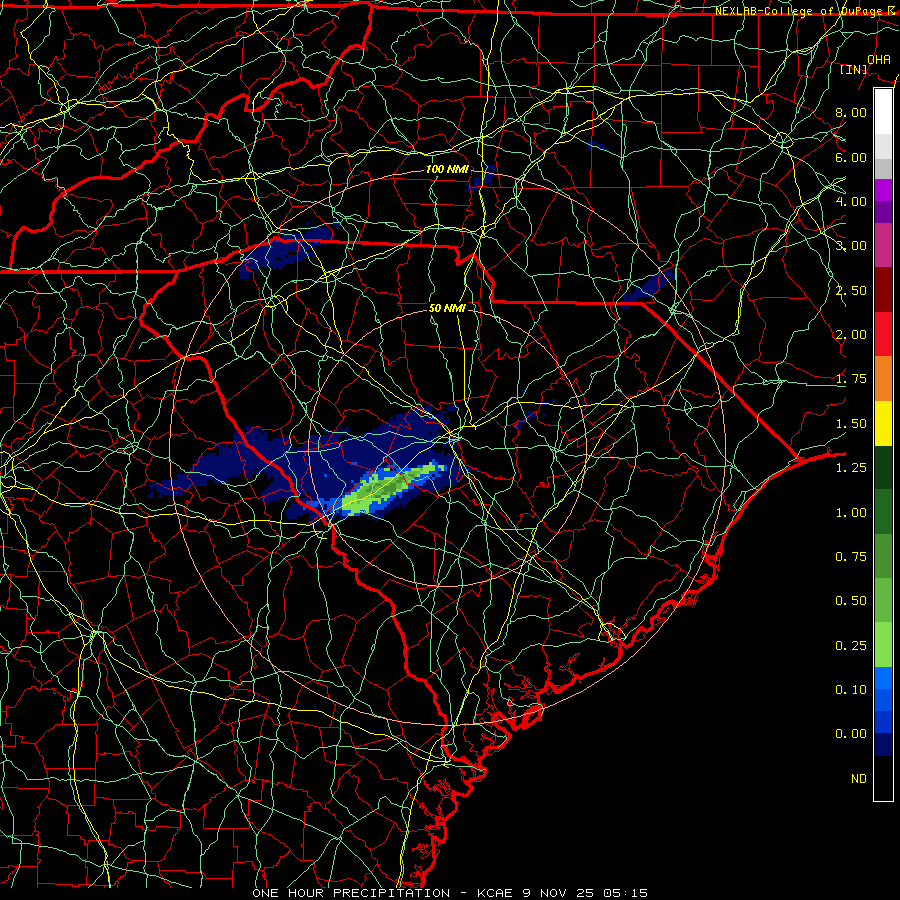This screenshot has height=900, width=900.
Task: Select the 0.25 legend value
Action: [x=851, y=646]
